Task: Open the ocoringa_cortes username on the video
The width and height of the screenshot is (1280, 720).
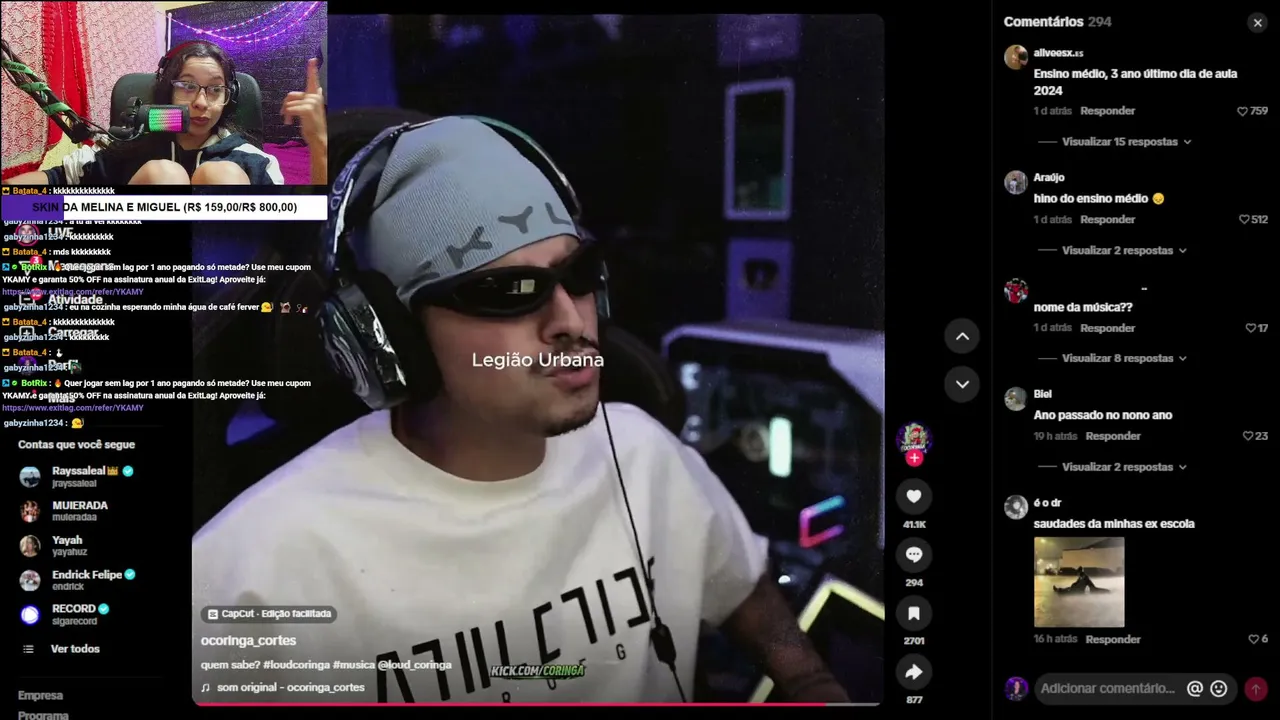Action: [248, 641]
